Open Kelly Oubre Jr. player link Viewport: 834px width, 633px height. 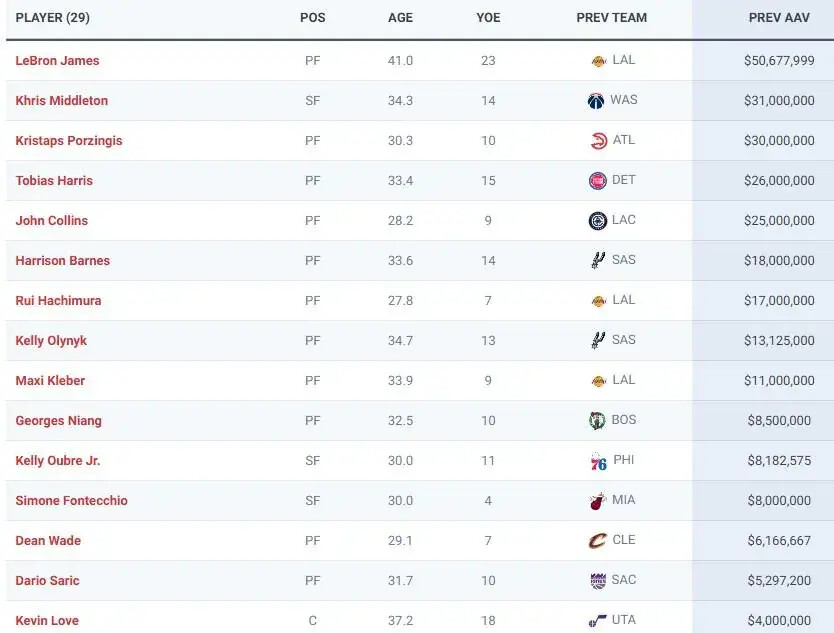click(x=58, y=461)
